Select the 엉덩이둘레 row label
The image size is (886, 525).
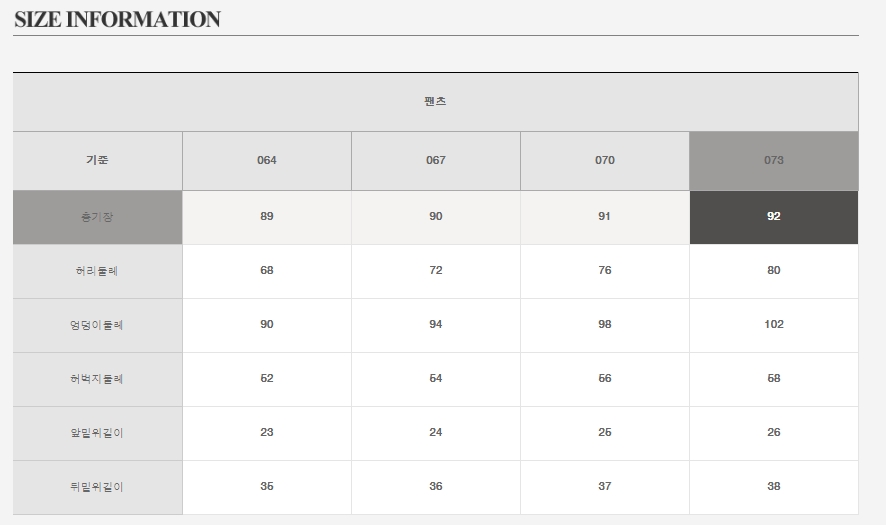click(x=98, y=325)
